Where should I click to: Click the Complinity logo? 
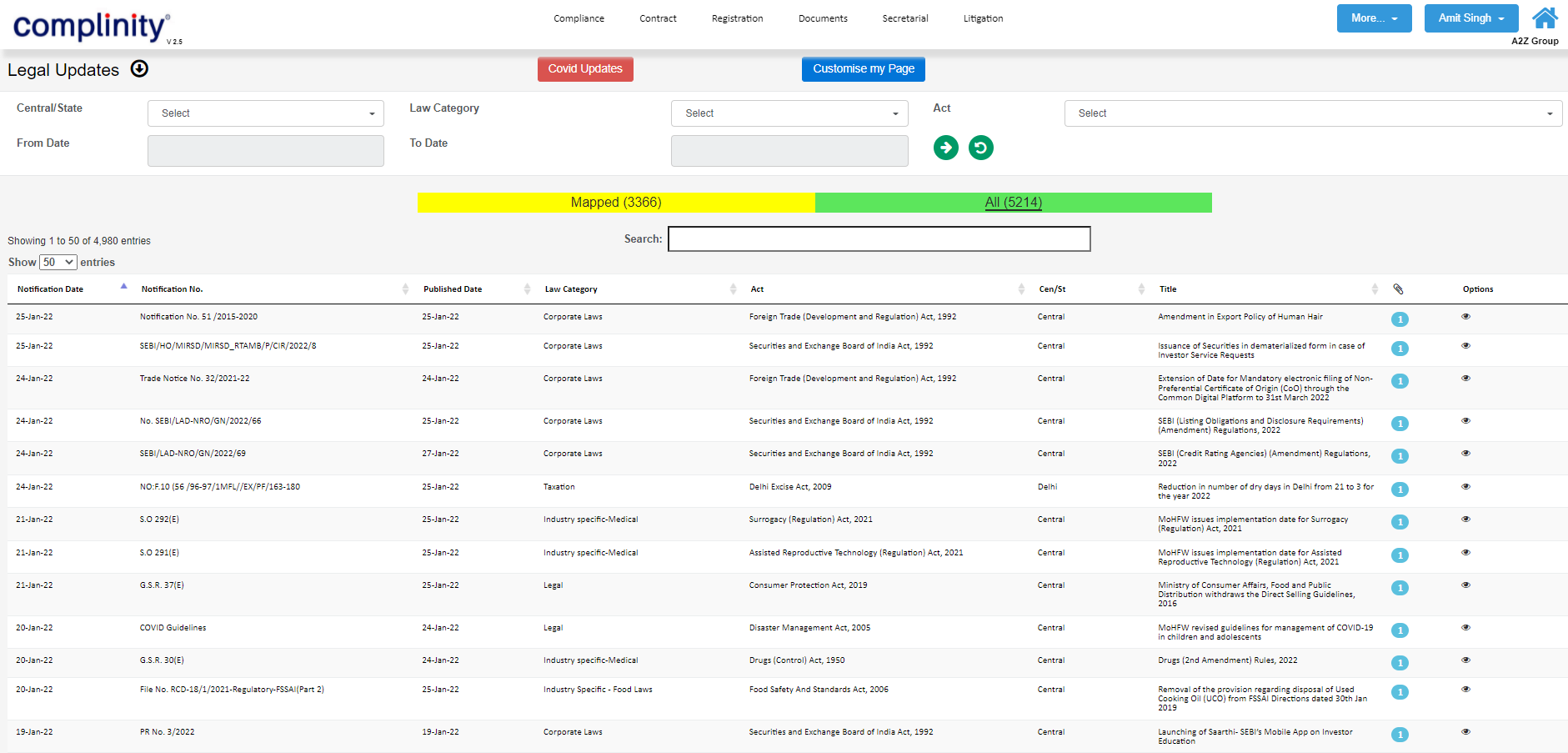tap(88, 25)
